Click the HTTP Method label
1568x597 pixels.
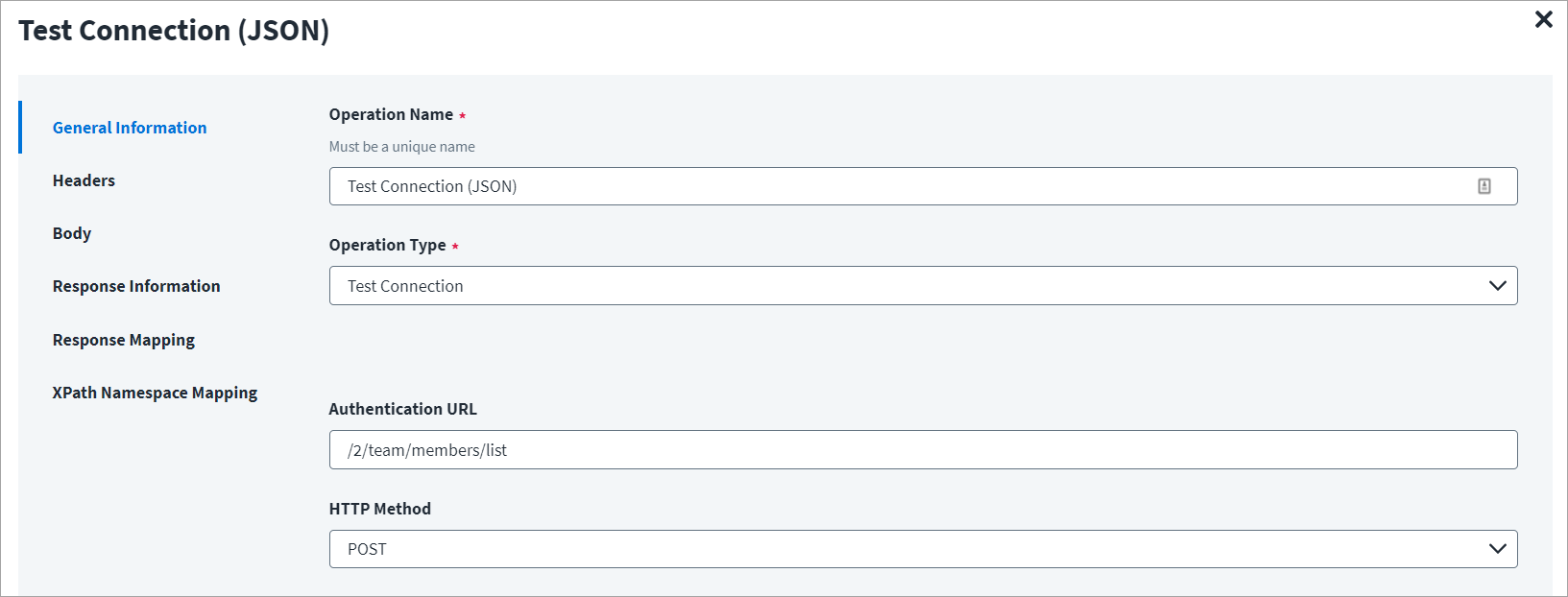coord(379,509)
